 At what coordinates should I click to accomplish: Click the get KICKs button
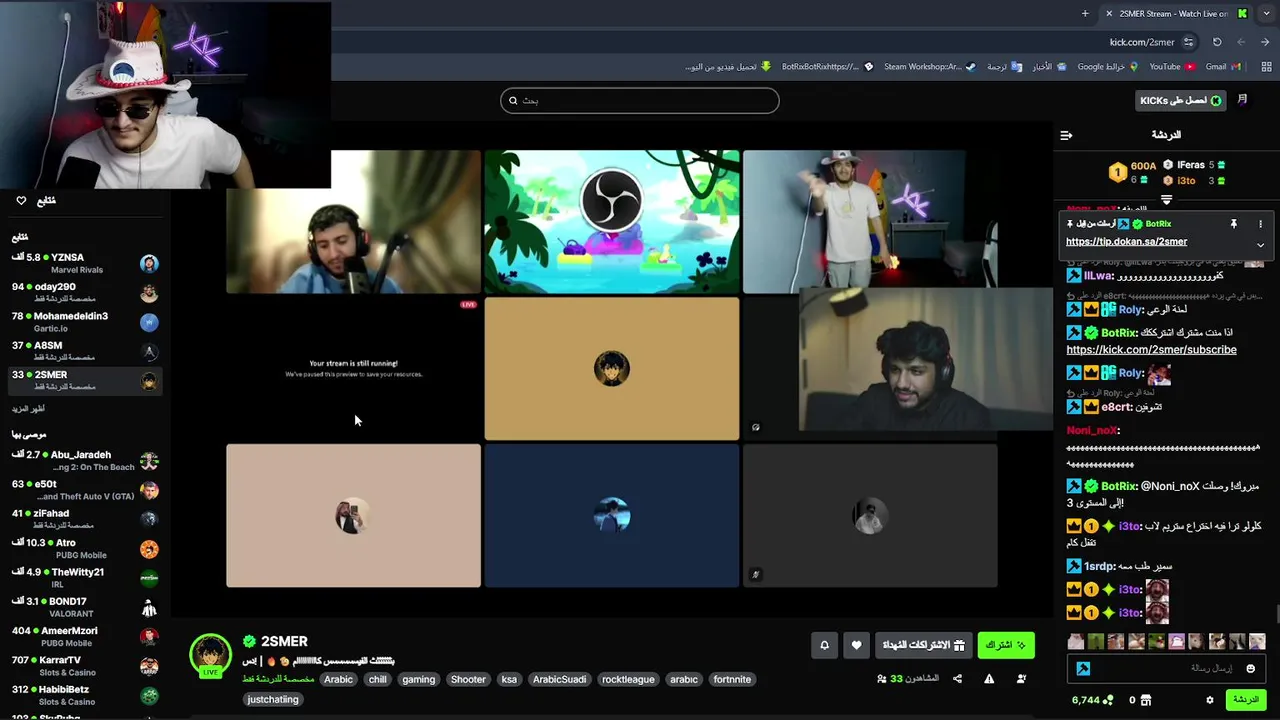coord(1182,100)
